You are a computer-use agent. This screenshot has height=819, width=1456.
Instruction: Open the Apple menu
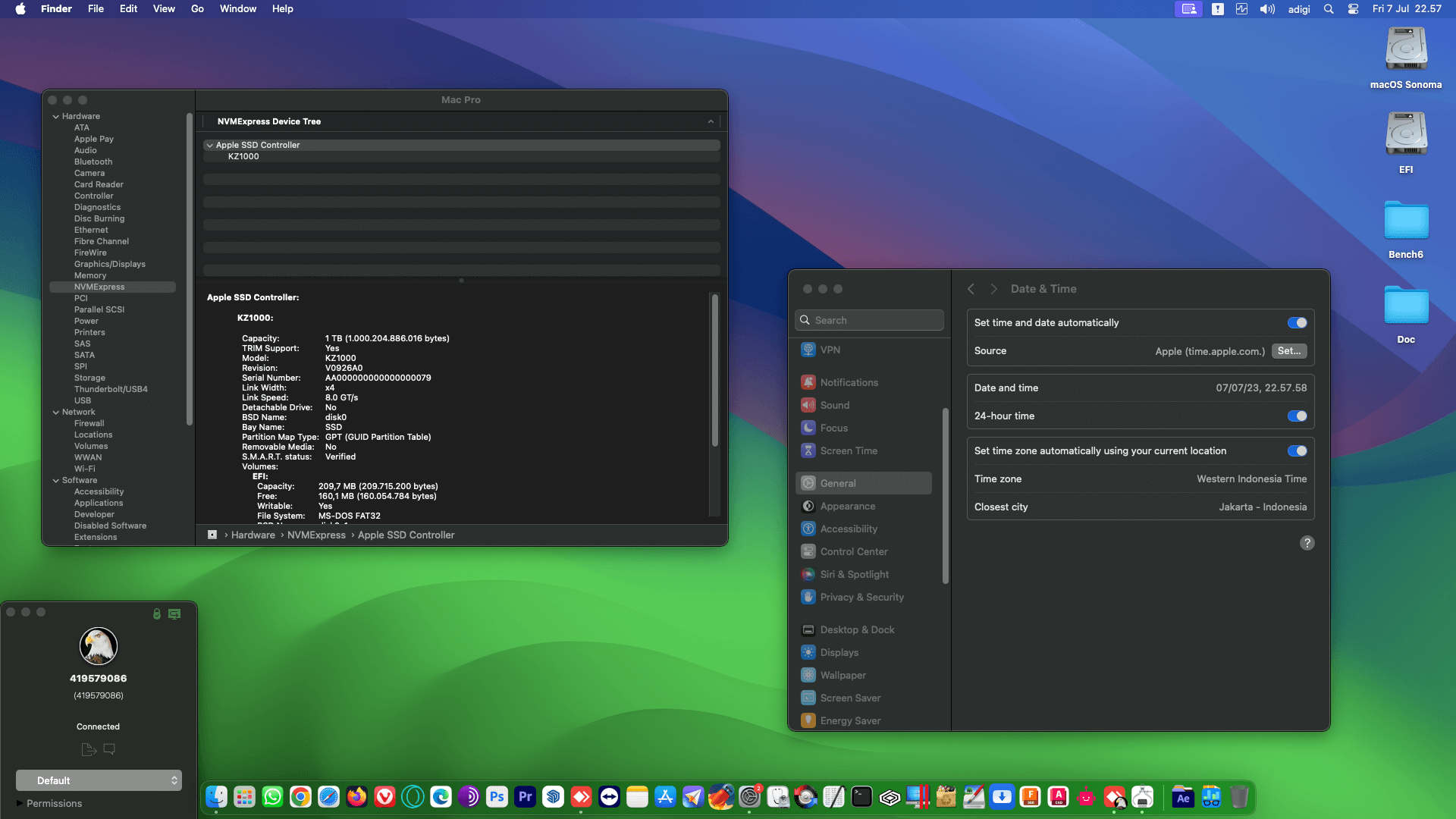(x=20, y=9)
